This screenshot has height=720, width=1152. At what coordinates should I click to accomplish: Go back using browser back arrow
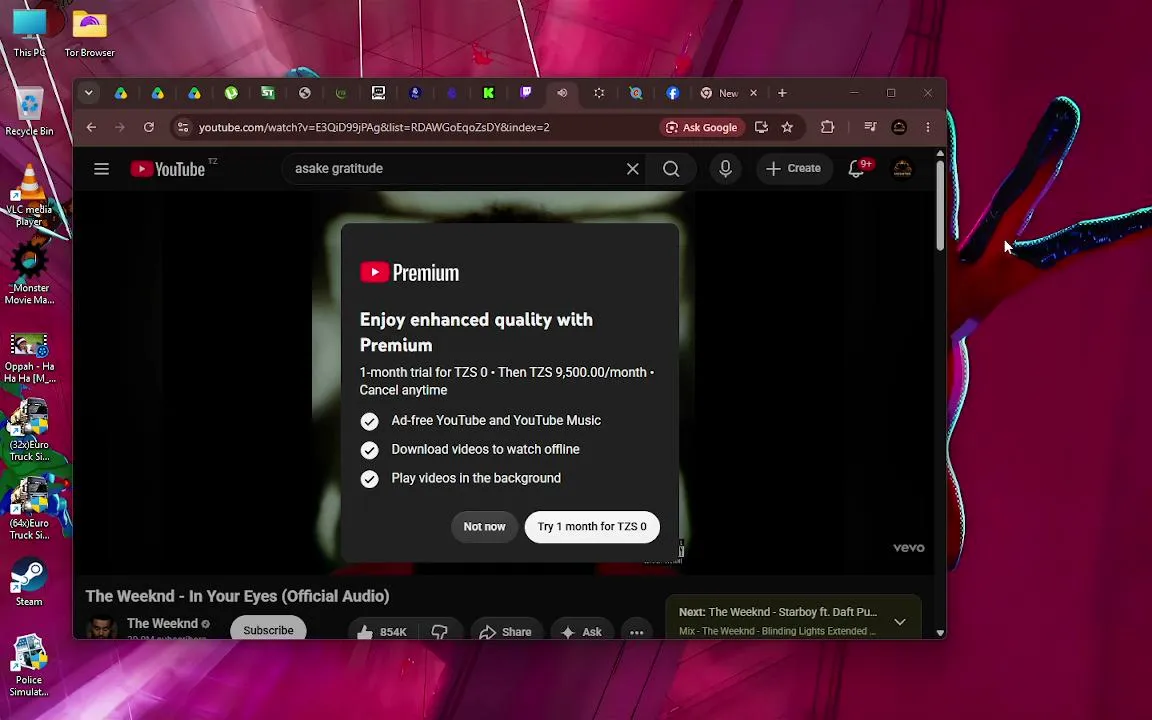(x=92, y=127)
